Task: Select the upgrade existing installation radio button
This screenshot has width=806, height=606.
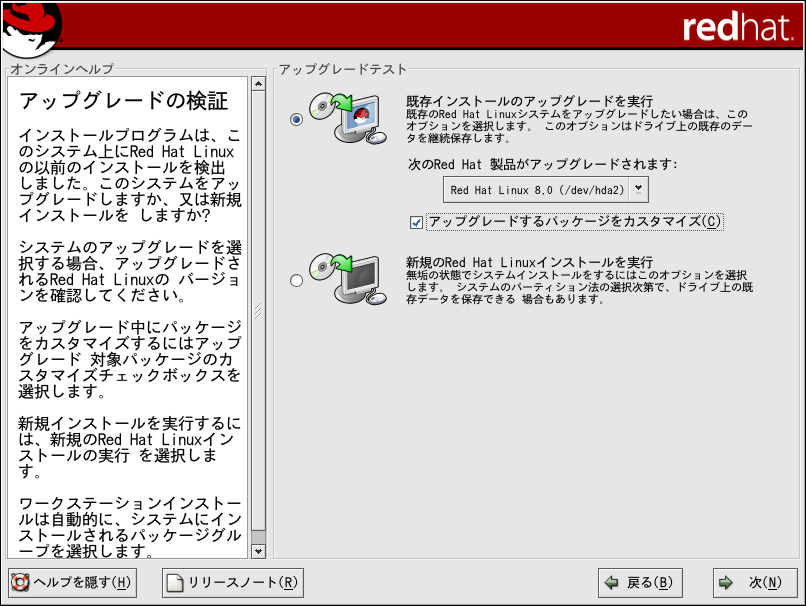Action: tap(296, 120)
